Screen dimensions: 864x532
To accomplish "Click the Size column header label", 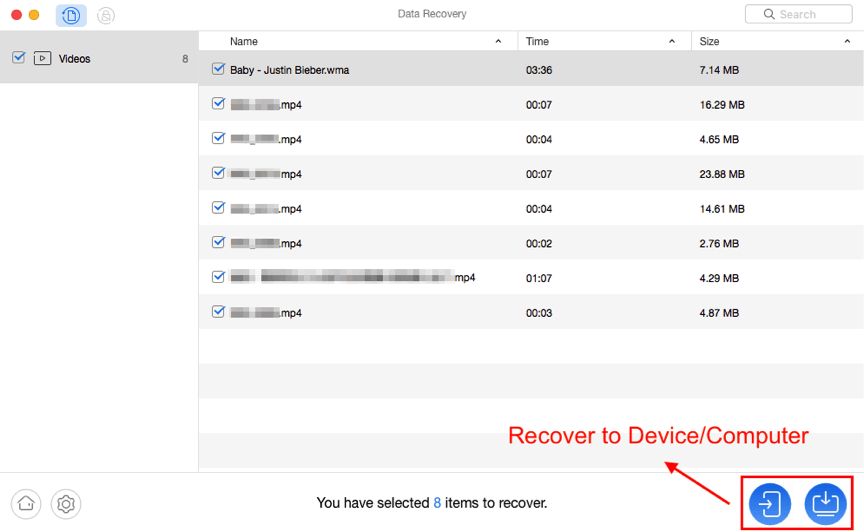I will point(709,41).
